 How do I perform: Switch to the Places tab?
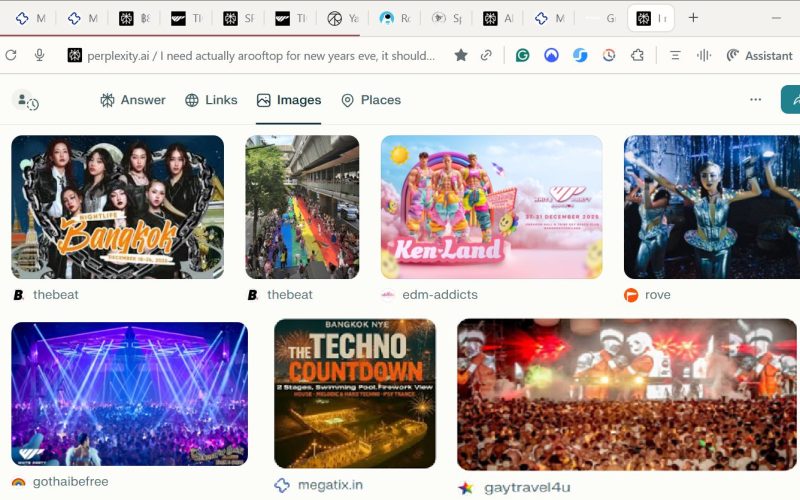pos(371,100)
